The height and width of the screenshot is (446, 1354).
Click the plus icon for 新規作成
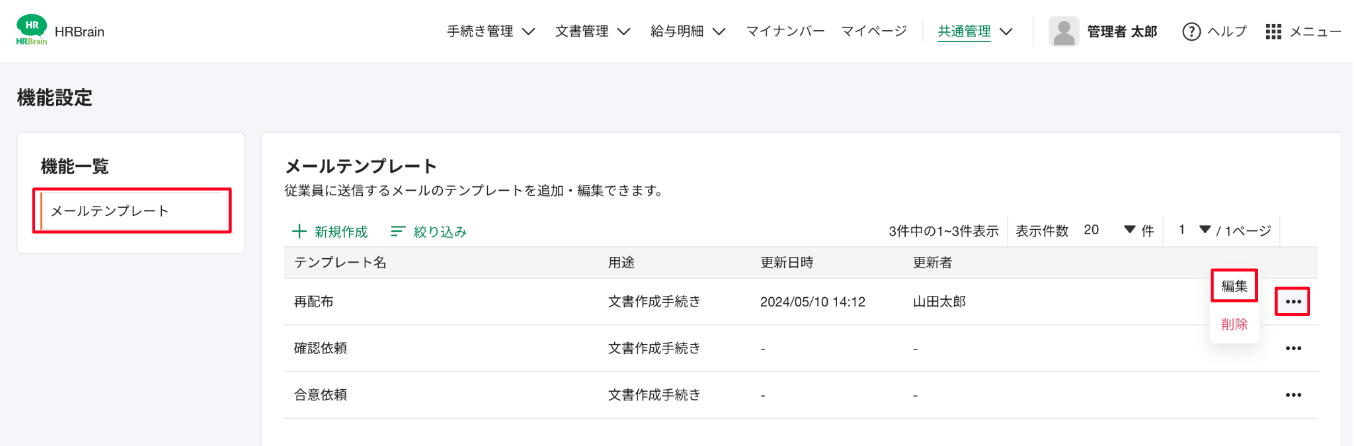[299, 232]
